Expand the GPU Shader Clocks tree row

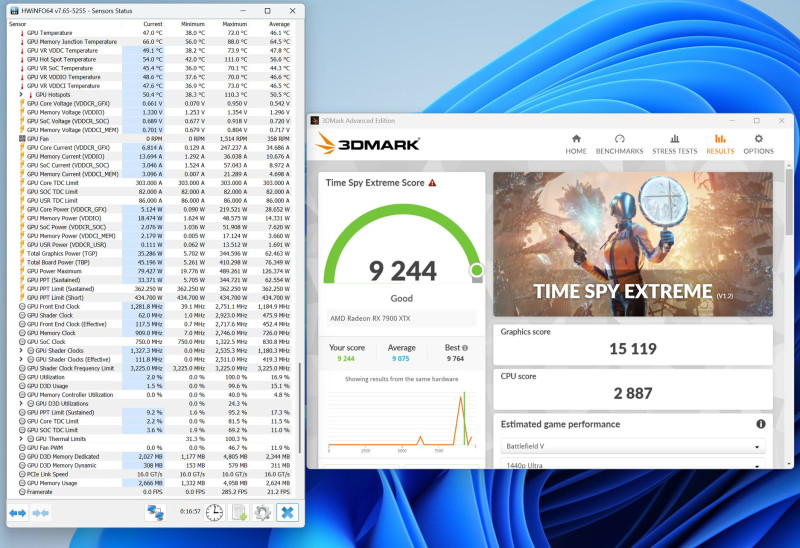21,351
